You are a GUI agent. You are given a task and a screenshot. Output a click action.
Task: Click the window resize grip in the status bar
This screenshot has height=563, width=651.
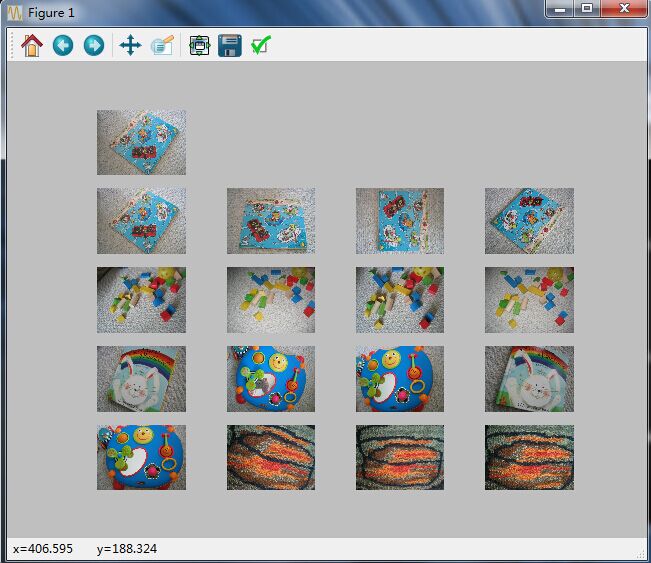click(641, 553)
